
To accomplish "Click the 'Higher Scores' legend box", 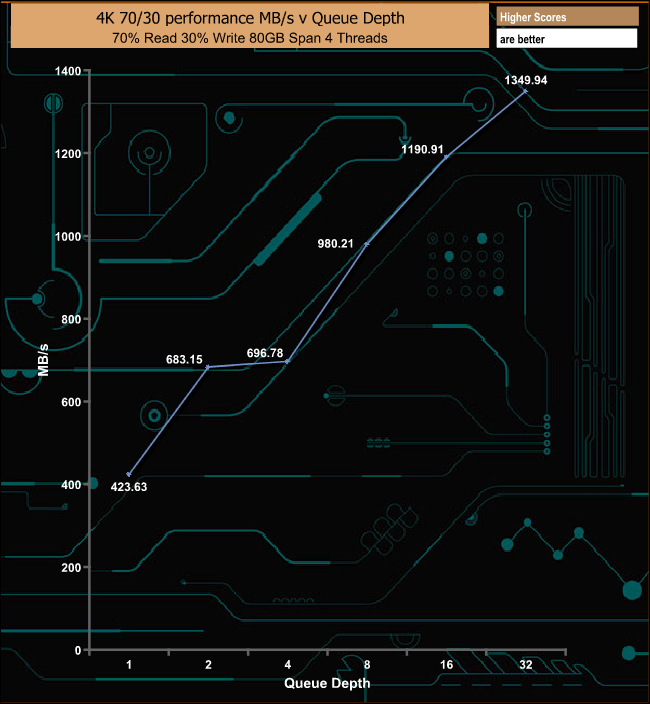I will pyautogui.click(x=566, y=16).
